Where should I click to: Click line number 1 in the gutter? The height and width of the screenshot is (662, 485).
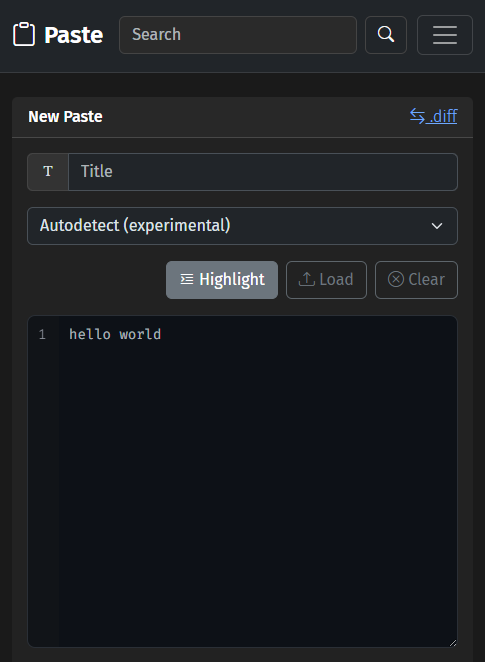click(x=42, y=335)
